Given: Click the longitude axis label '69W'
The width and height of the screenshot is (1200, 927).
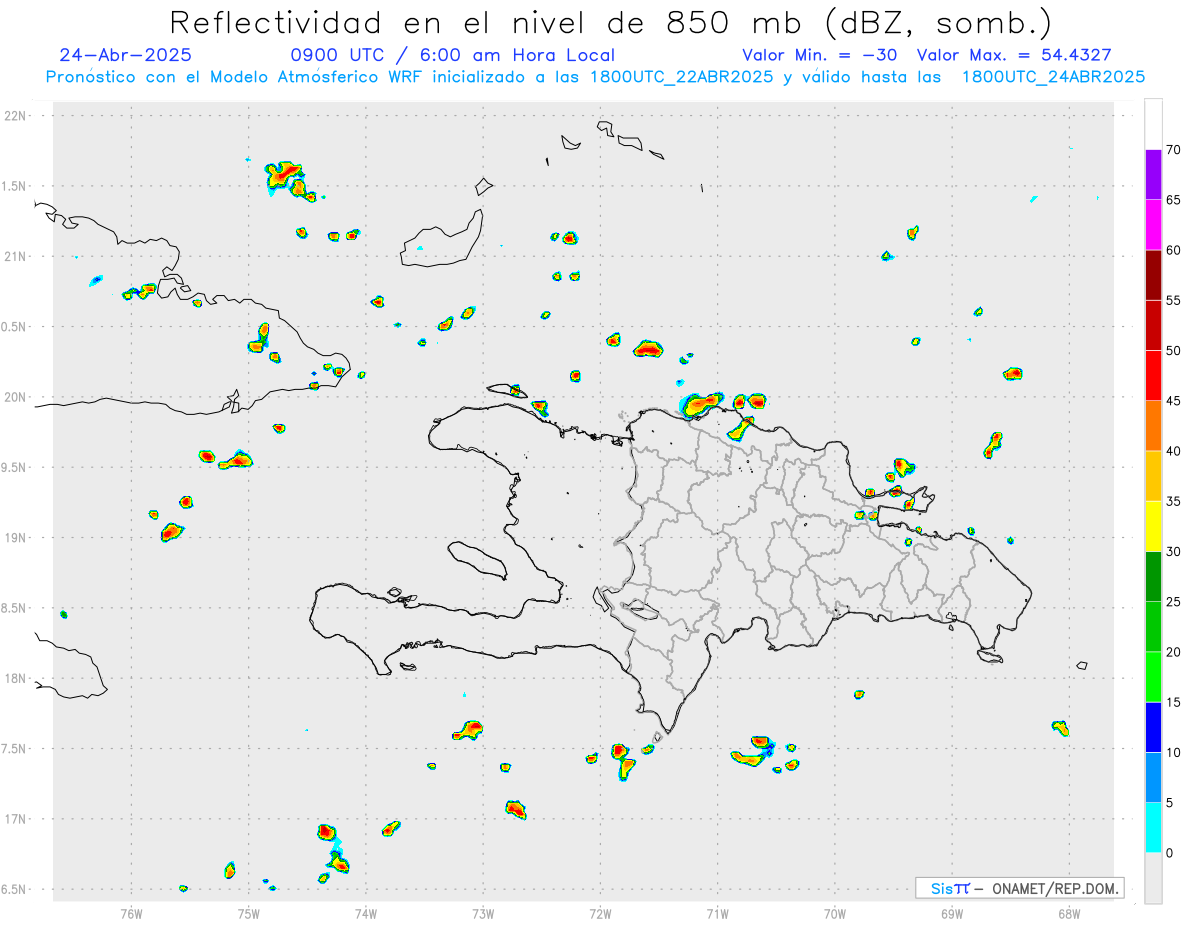Looking at the screenshot, I should click(x=952, y=913).
